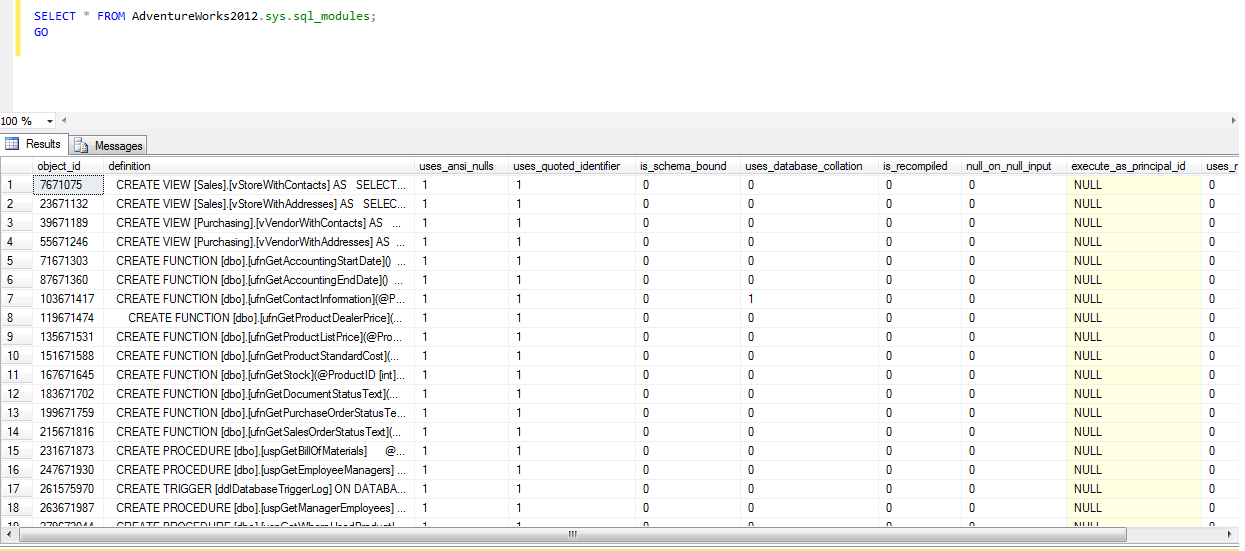Select the execute_as_principal_id column header
Image resolution: width=1245 pixels, height=551 pixels.
click(1134, 166)
